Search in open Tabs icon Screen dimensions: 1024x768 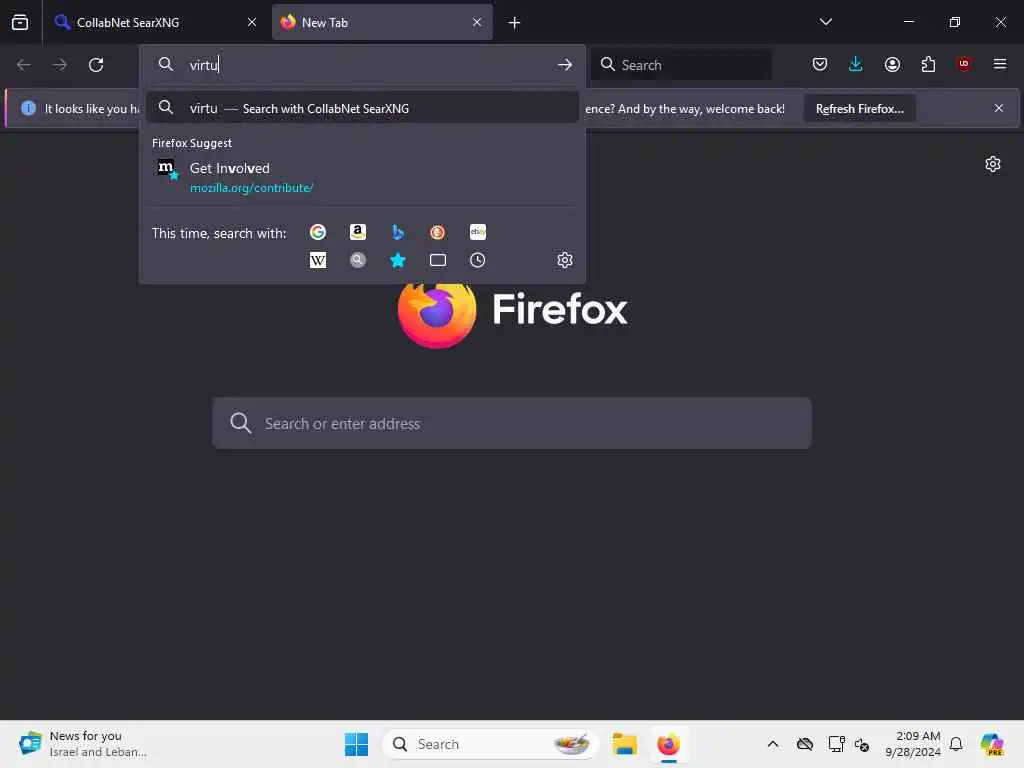(438, 260)
